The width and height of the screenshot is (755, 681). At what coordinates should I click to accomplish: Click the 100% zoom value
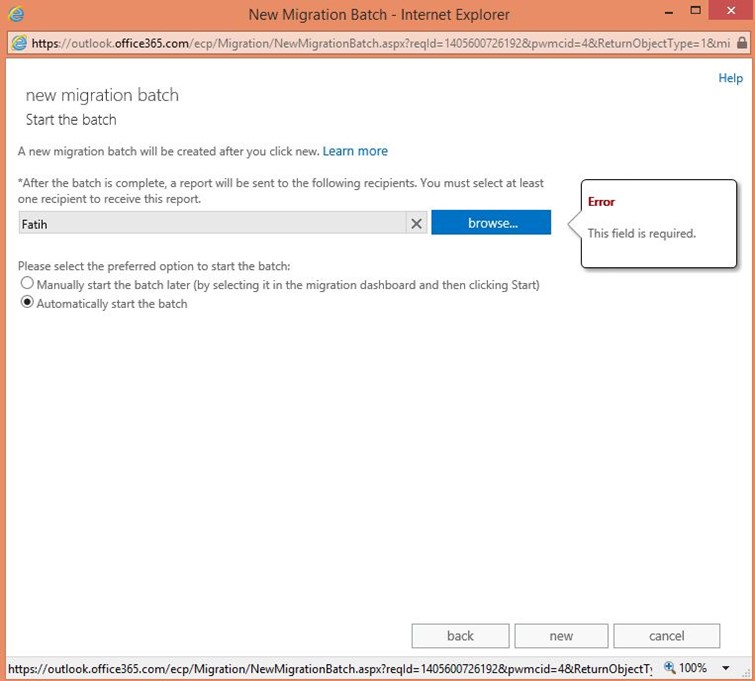pyautogui.click(x=692, y=668)
